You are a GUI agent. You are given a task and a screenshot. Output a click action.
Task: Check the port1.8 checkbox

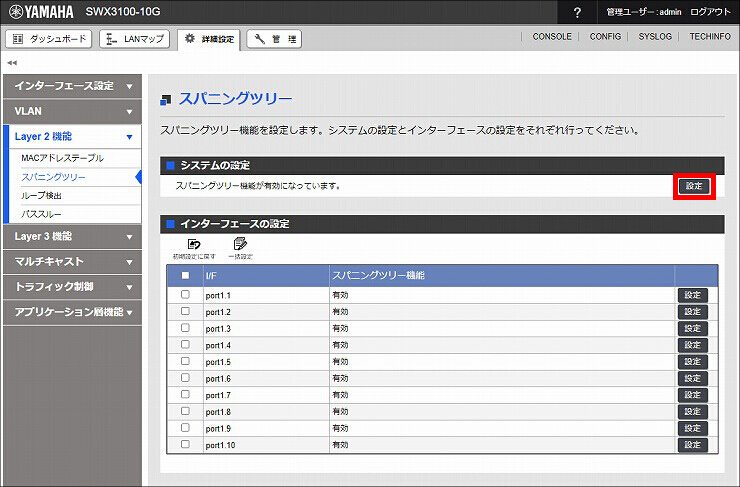[x=185, y=411]
